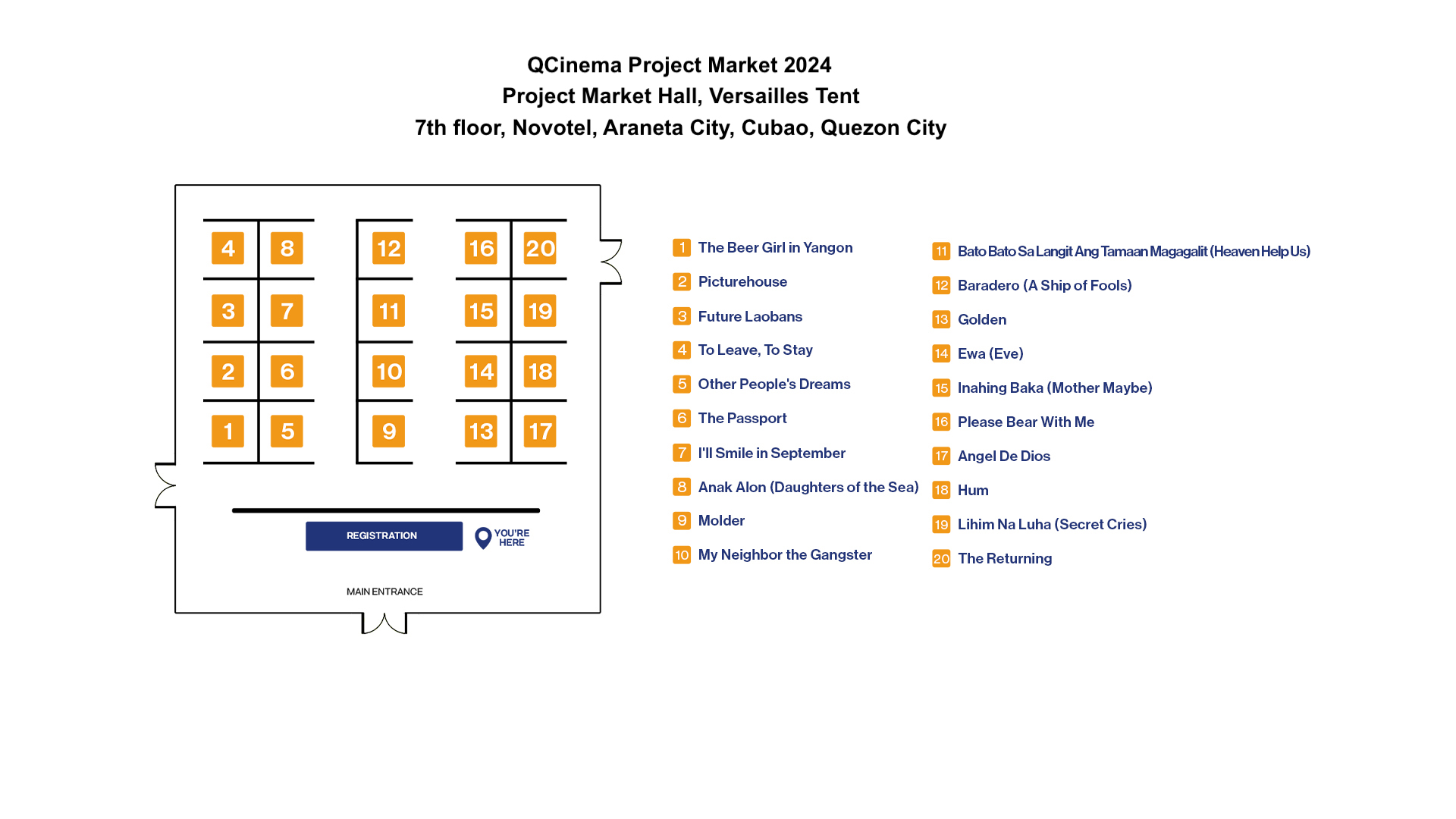The height and width of the screenshot is (819, 1456).
Task: Click the Main Entrance label
Action: tap(384, 591)
